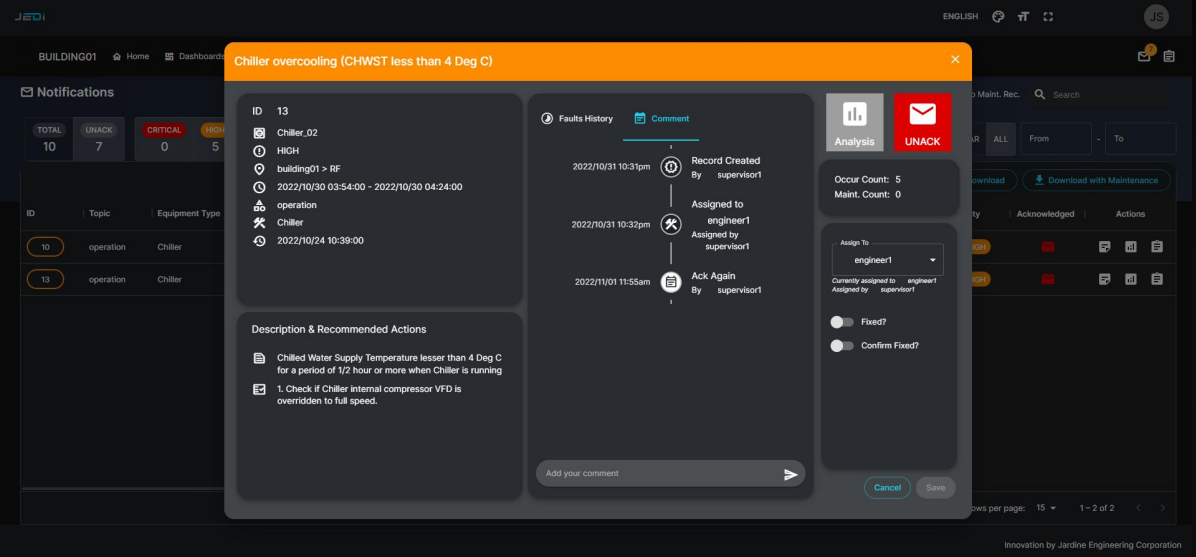Toggle the Fixed? switch

tap(842, 322)
